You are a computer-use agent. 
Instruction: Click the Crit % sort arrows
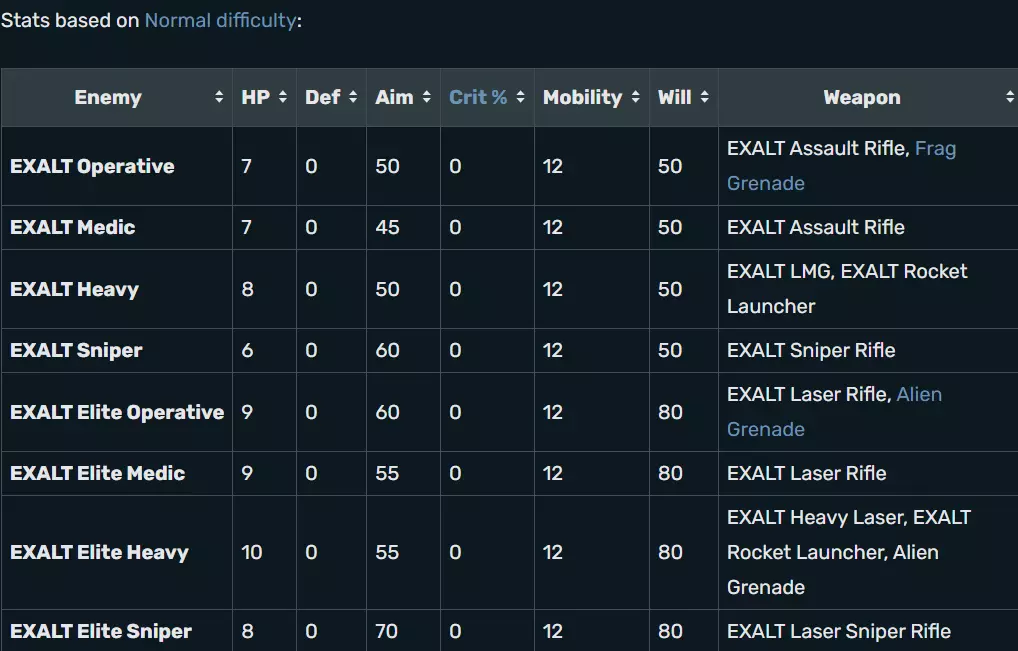click(521, 98)
